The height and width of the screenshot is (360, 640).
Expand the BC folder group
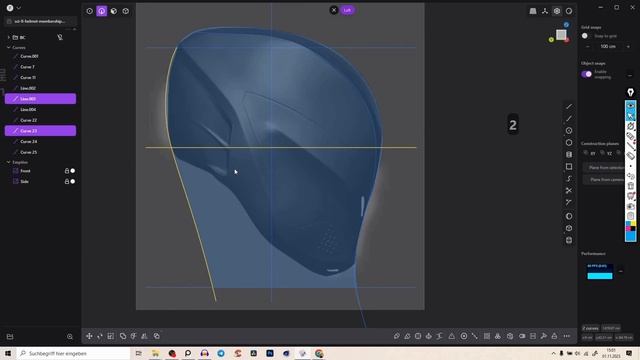click(x=9, y=37)
